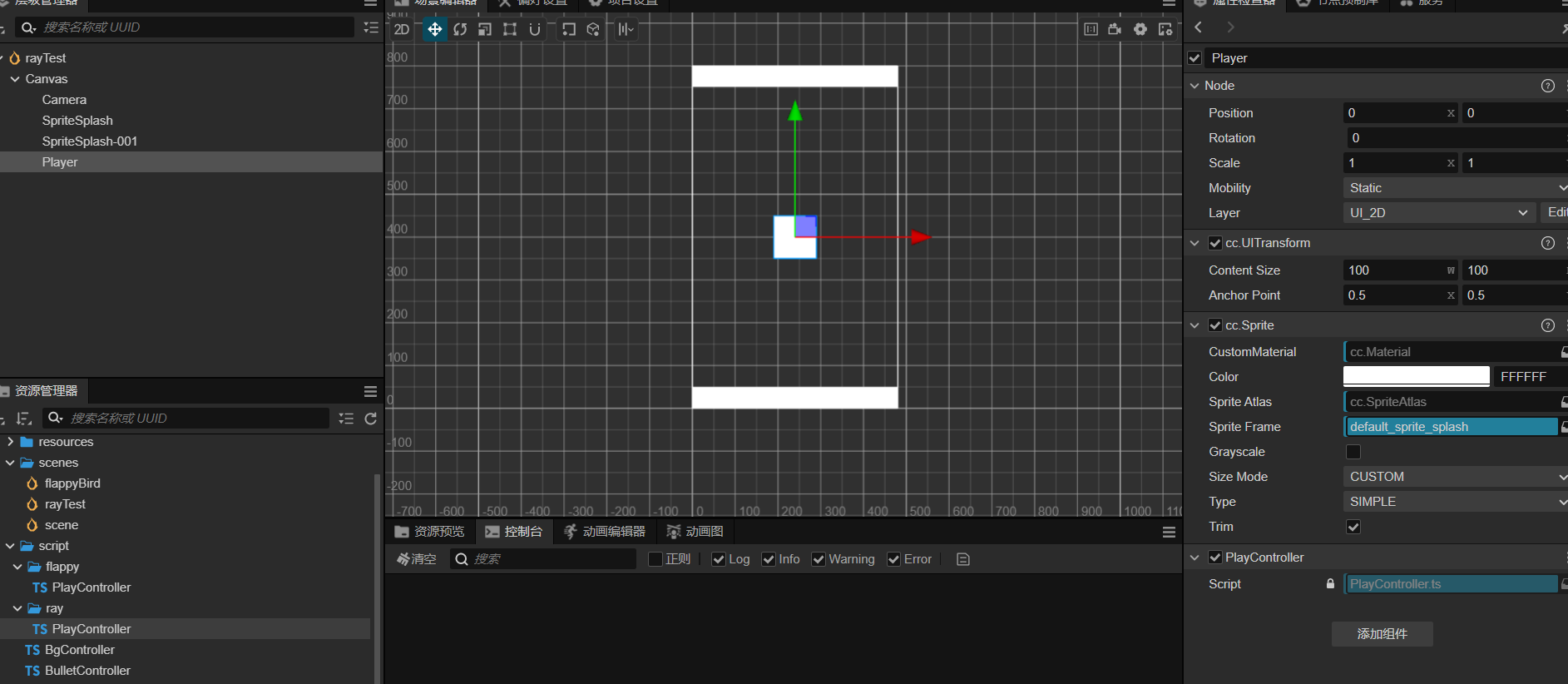Image resolution: width=1568 pixels, height=684 pixels.
Task: Open the console panel menu
Action: (1169, 532)
